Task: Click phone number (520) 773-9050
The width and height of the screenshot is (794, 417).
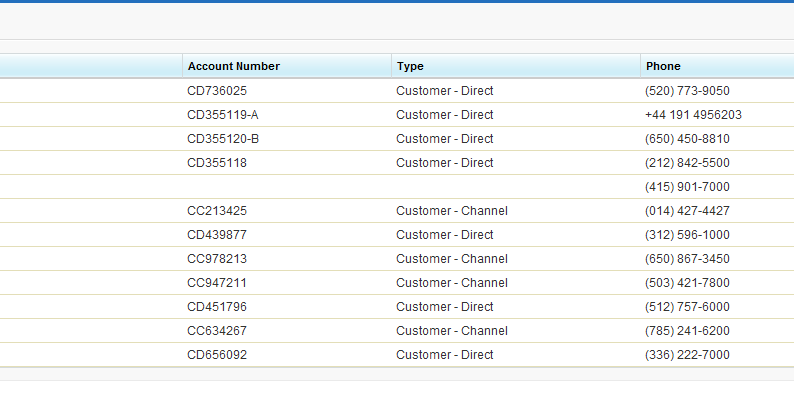Action: point(687,91)
